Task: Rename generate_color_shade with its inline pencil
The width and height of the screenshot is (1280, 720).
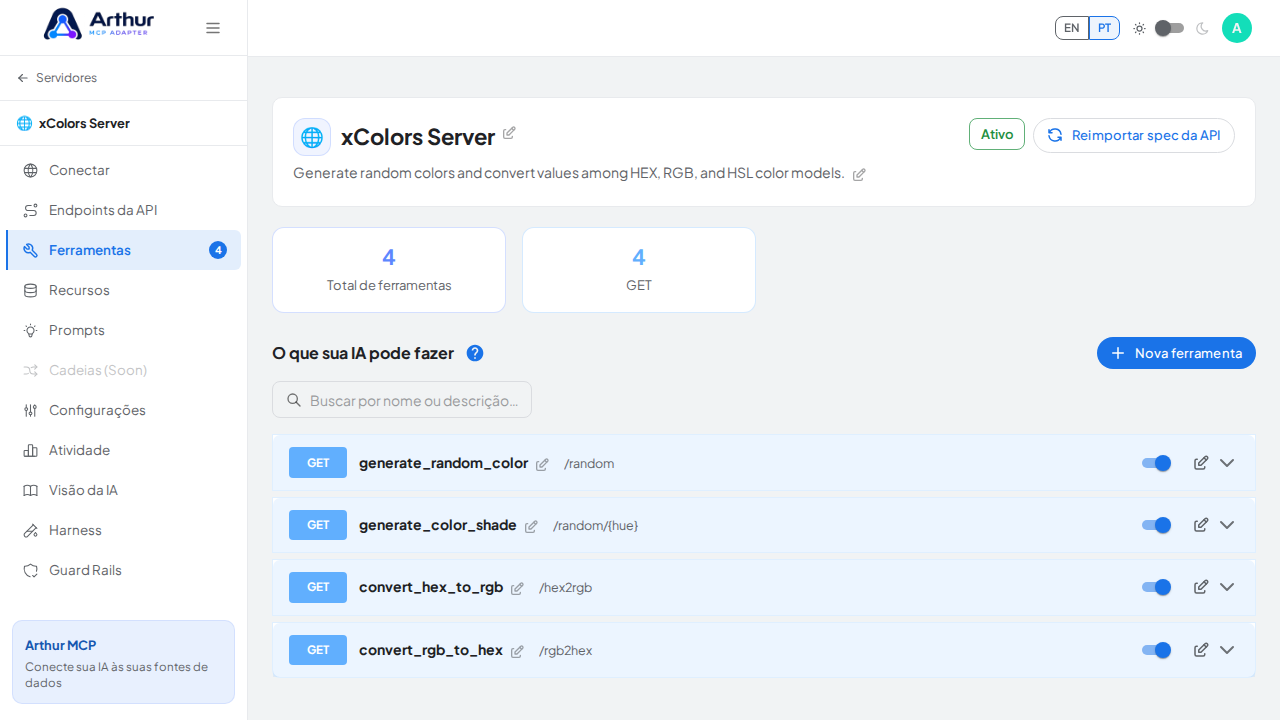Action: coord(531,526)
